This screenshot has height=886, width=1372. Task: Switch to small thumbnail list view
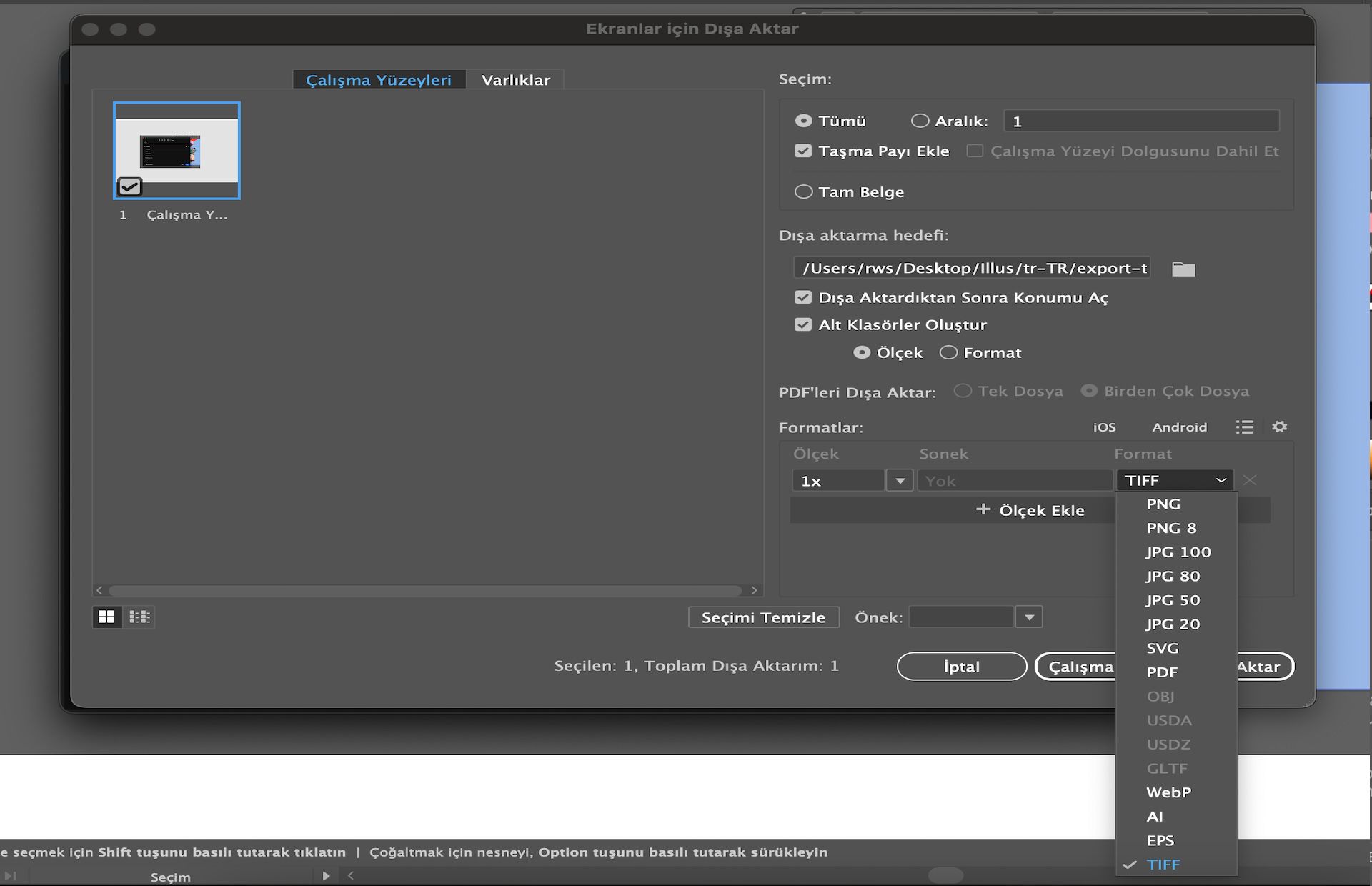(139, 617)
